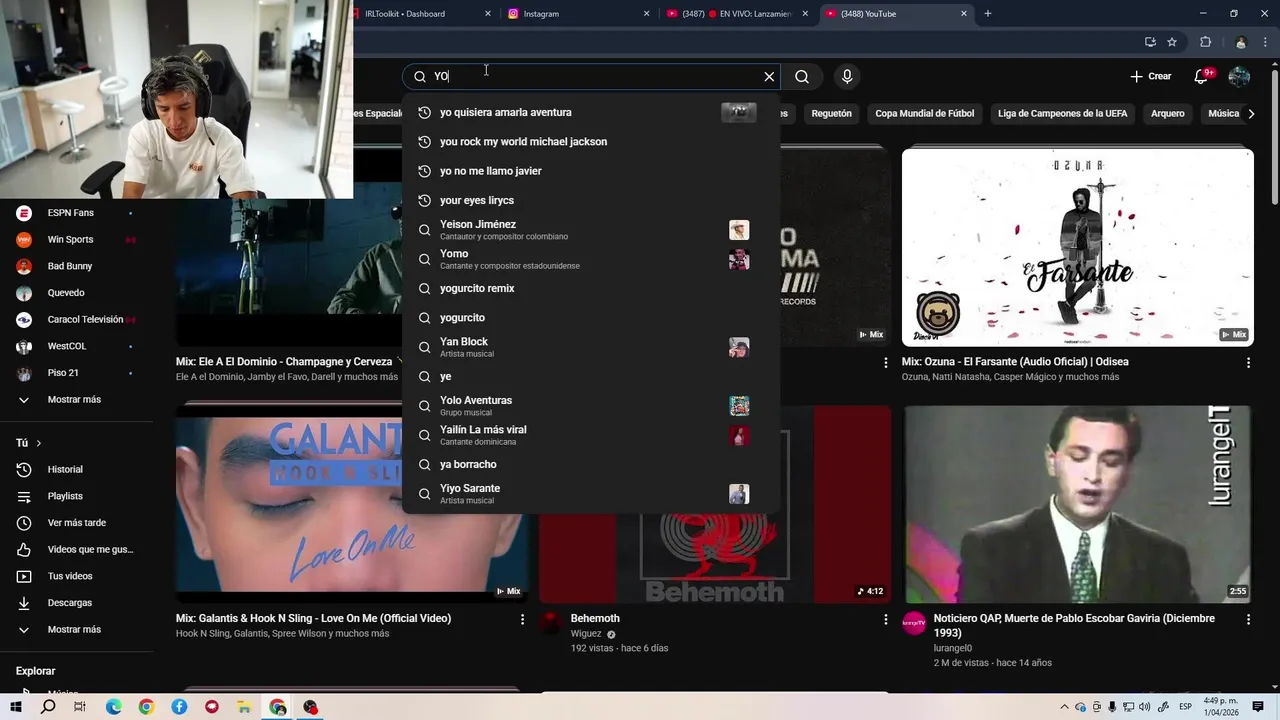1280x720 pixels.
Task: Open options menu for Galantis mix
Action: point(522,620)
